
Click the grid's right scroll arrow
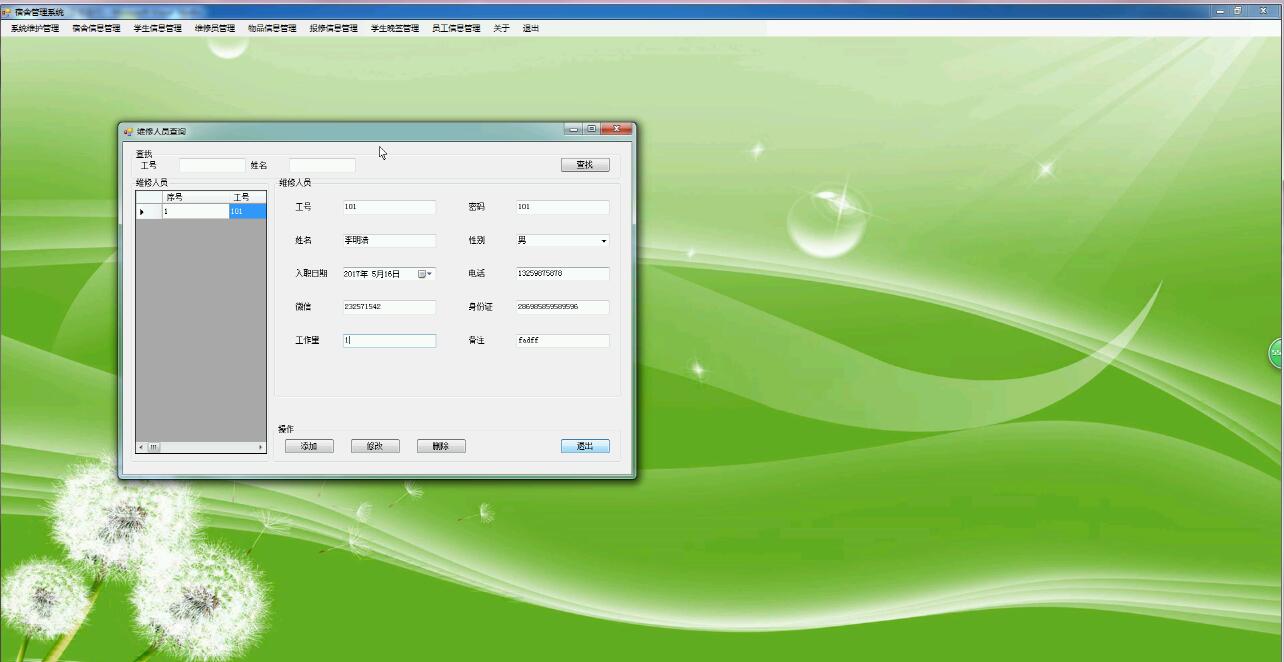click(261, 447)
